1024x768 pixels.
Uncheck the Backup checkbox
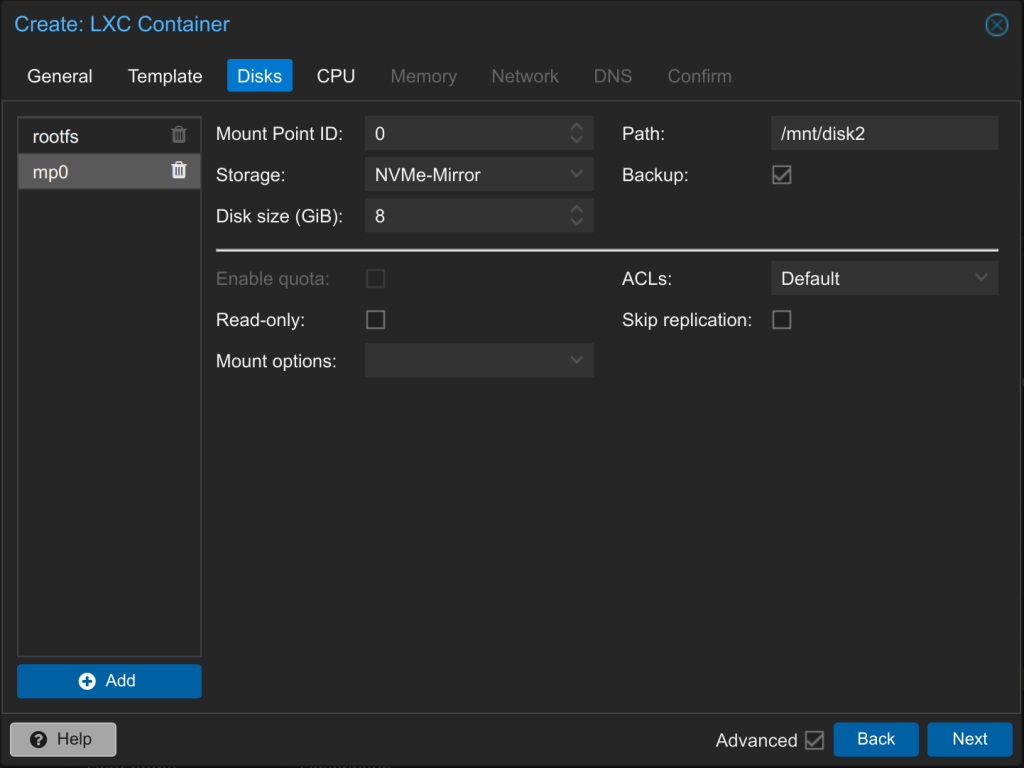(781, 174)
